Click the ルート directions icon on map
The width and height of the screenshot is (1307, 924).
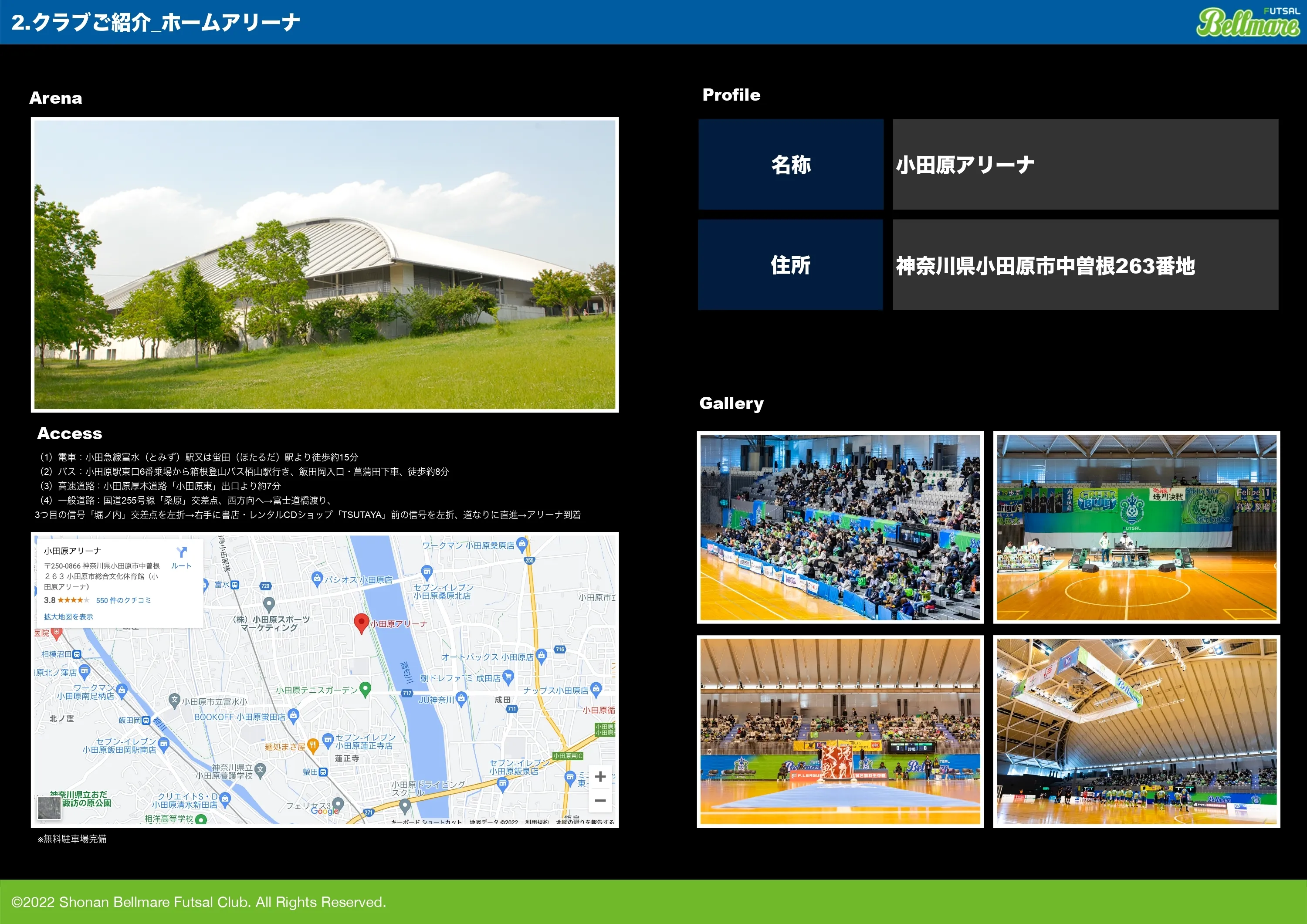click(x=182, y=553)
